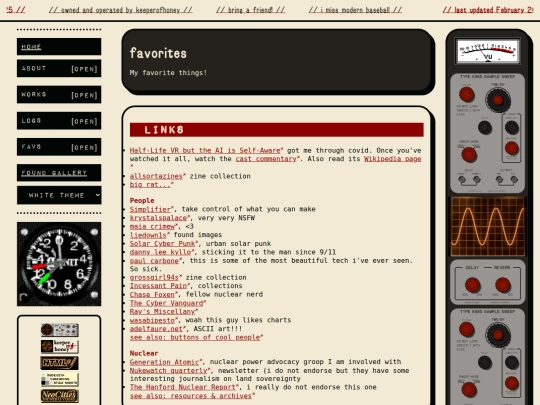Open 'see also: resources & archives' link
Viewport: 540px width, 405px height.
point(192,396)
